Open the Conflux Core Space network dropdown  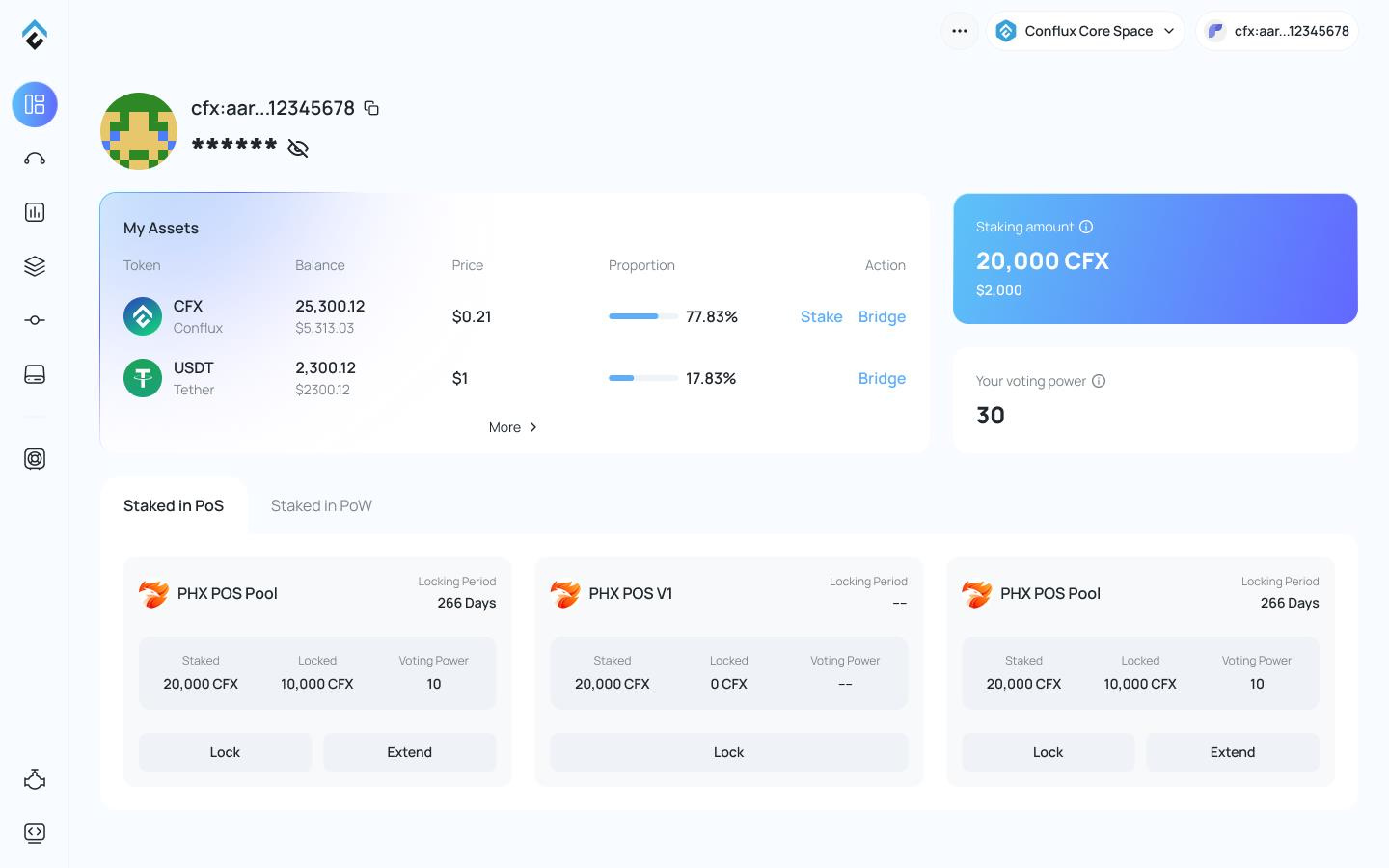tap(1085, 31)
